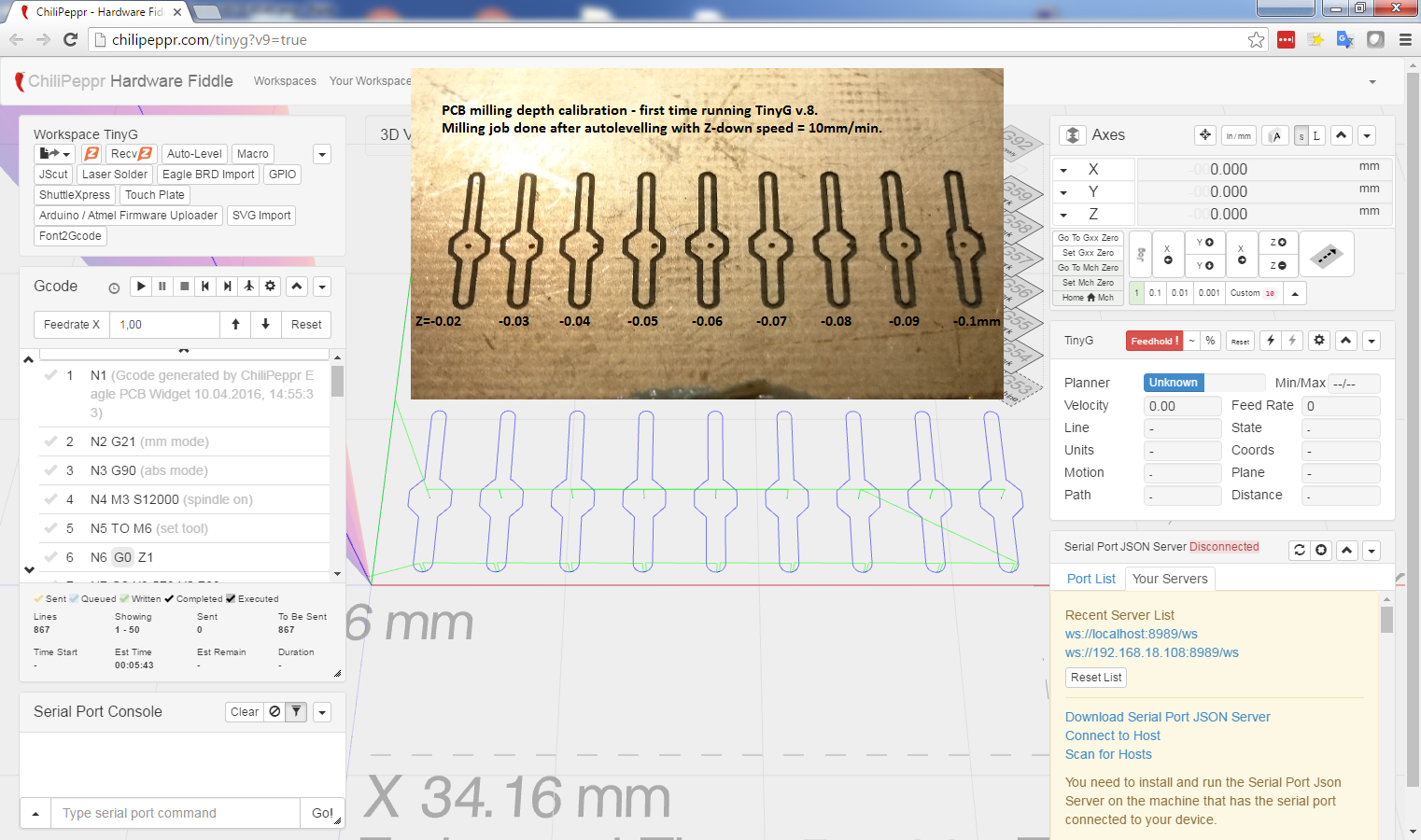Clear the Serial Port Console
Screen dimensions: 1421x840
click(245, 712)
